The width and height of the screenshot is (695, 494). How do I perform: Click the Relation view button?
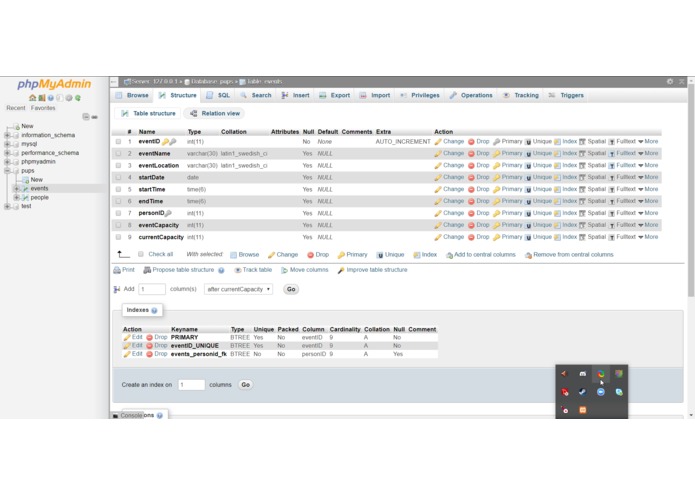pyautogui.click(x=215, y=114)
